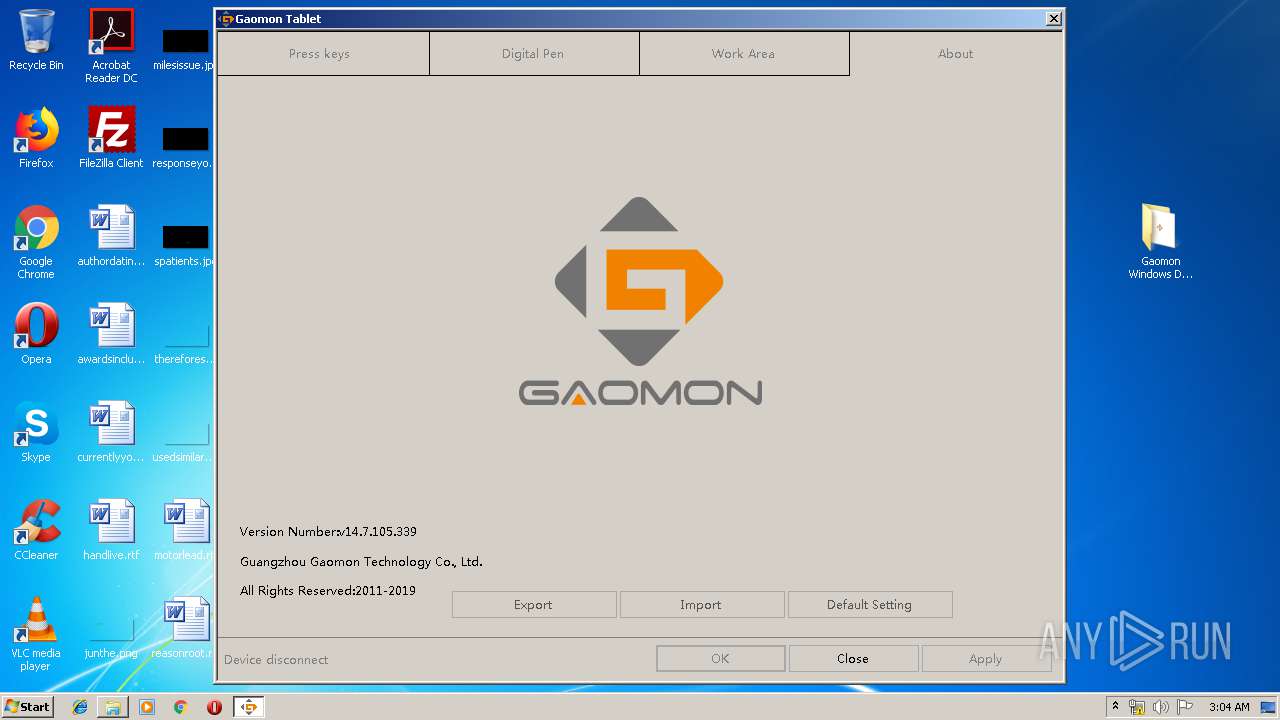Select currentlyyo... Word document icon

[x=111, y=432]
